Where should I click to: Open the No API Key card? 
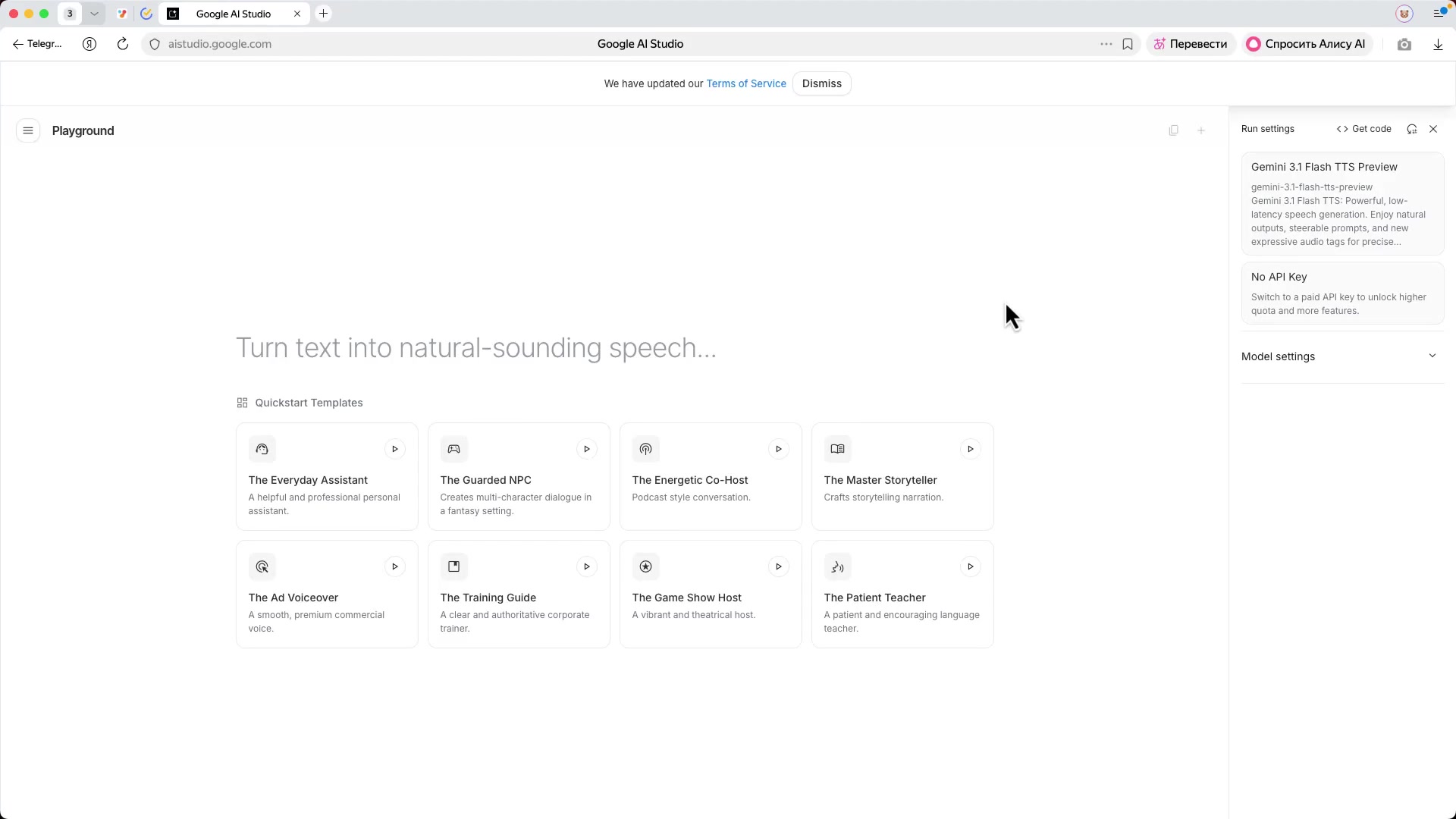[1342, 293]
